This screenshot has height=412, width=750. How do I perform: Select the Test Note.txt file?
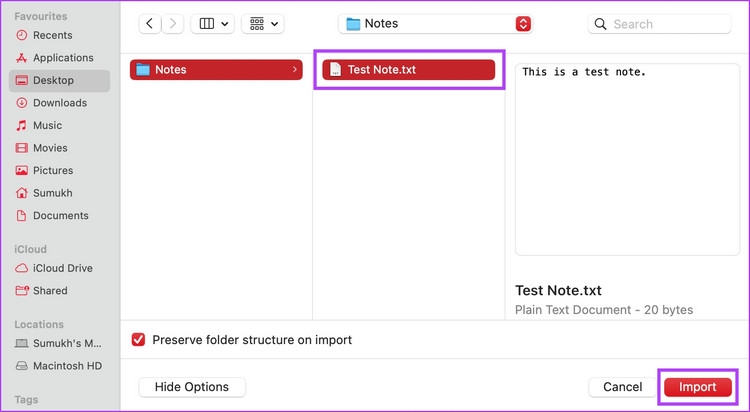[409, 70]
